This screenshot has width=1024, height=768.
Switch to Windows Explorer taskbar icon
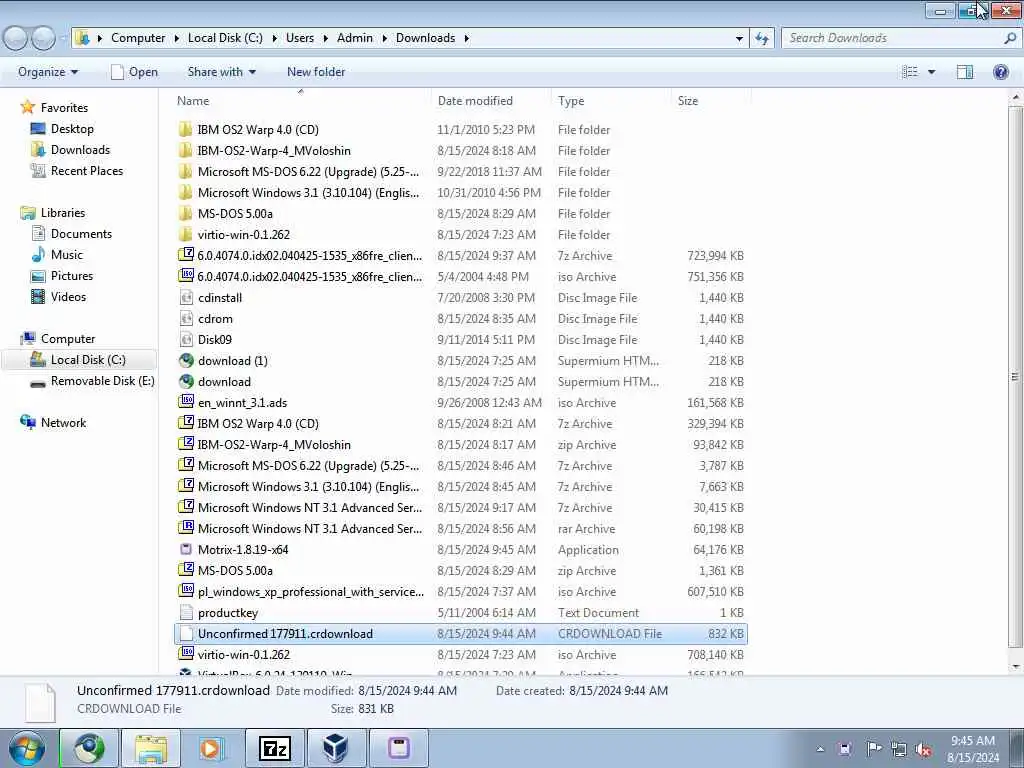[x=150, y=748]
